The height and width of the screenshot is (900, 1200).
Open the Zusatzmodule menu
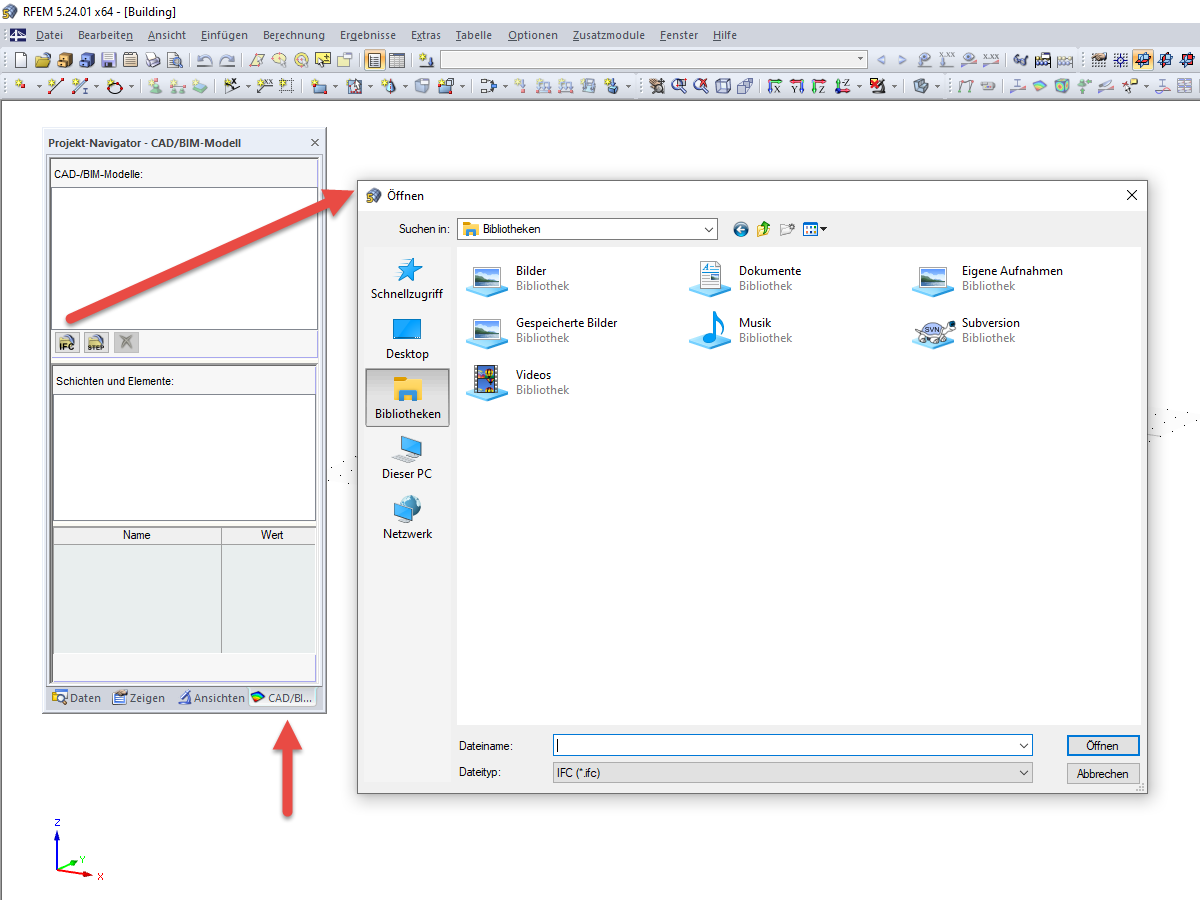[x=608, y=35]
